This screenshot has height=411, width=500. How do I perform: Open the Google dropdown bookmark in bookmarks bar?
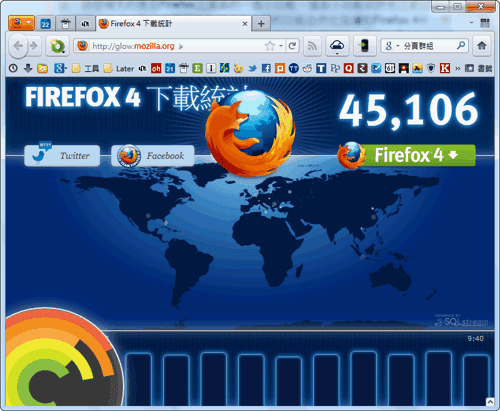pos(60,68)
